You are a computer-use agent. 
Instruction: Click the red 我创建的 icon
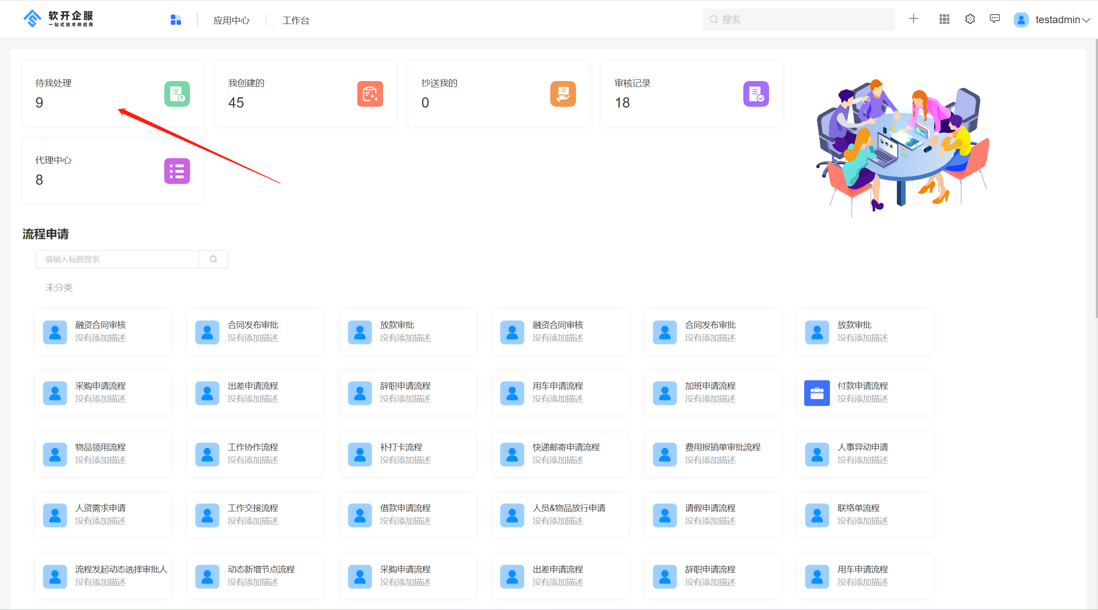coord(370,94)
